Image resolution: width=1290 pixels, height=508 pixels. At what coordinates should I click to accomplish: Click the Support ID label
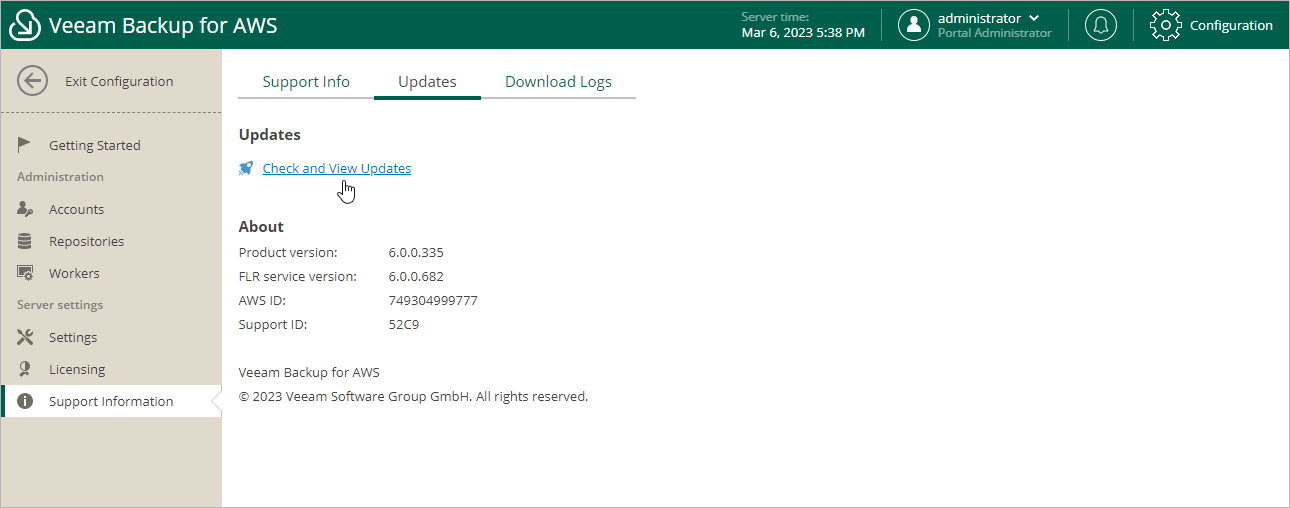[x=273, y=324]
